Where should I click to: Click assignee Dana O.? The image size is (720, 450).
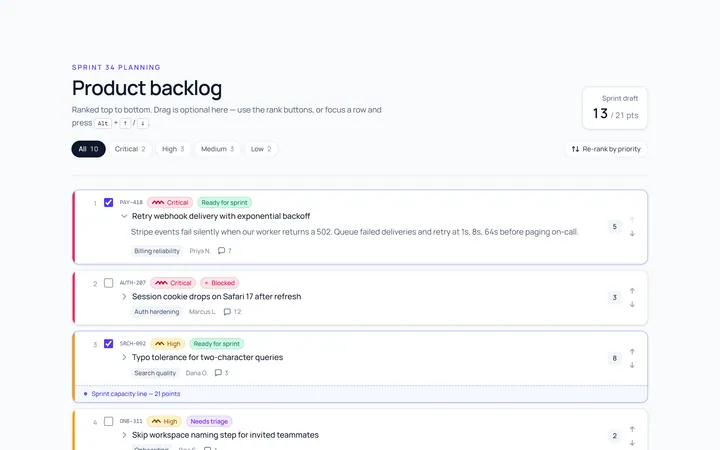[197, 373]
